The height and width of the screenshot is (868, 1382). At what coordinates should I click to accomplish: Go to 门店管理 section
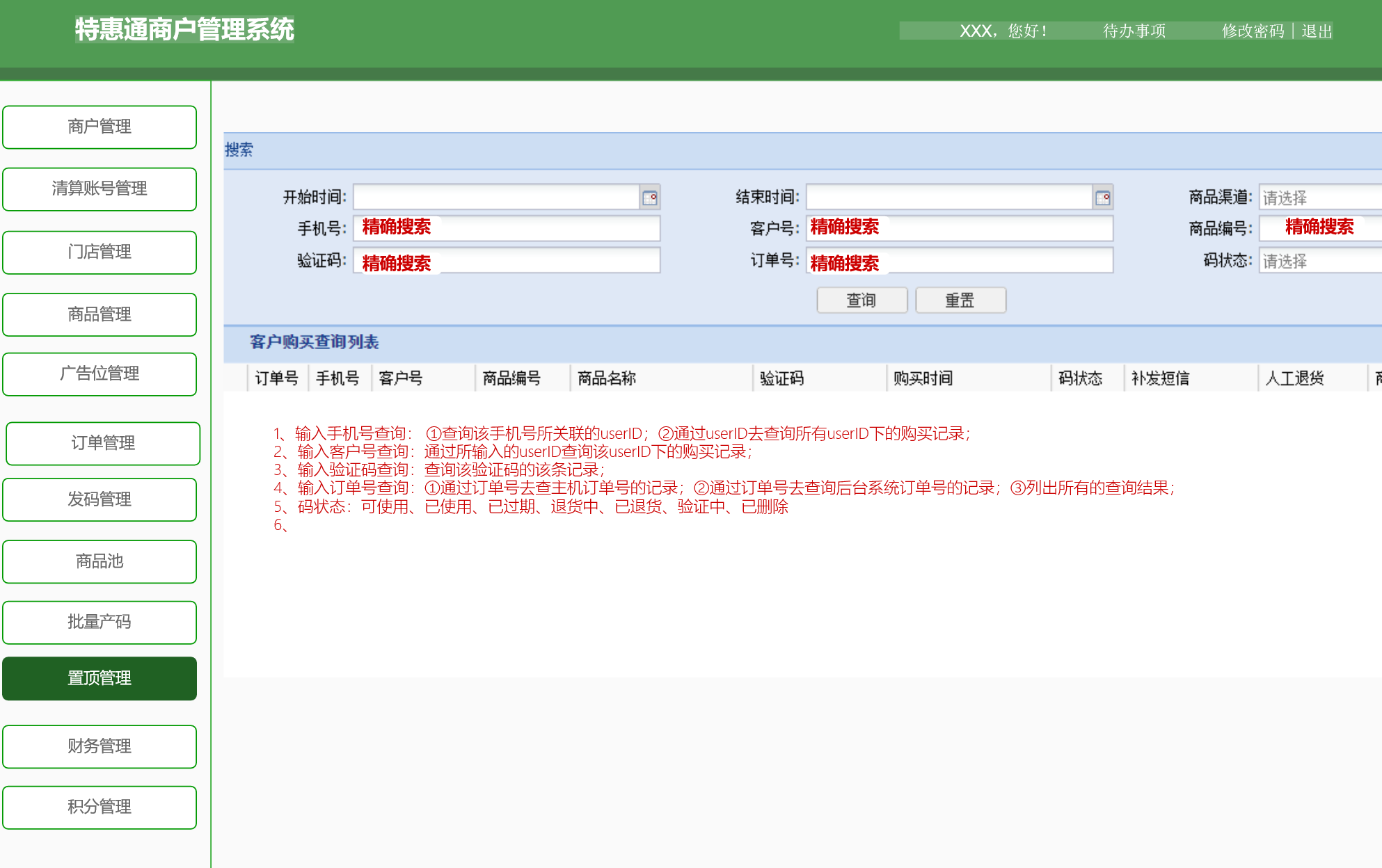tap(100, 252)
